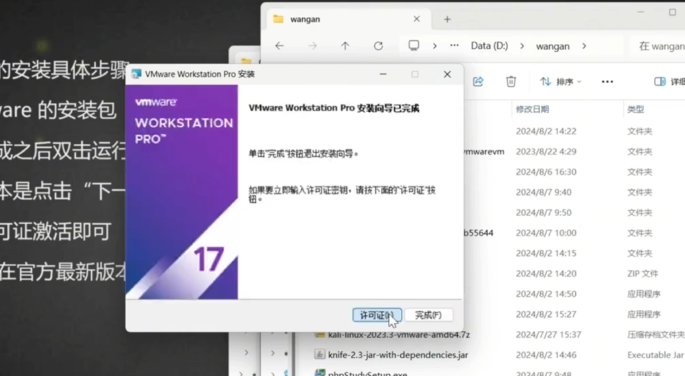Sort by 类型 column header

[636, 109]
